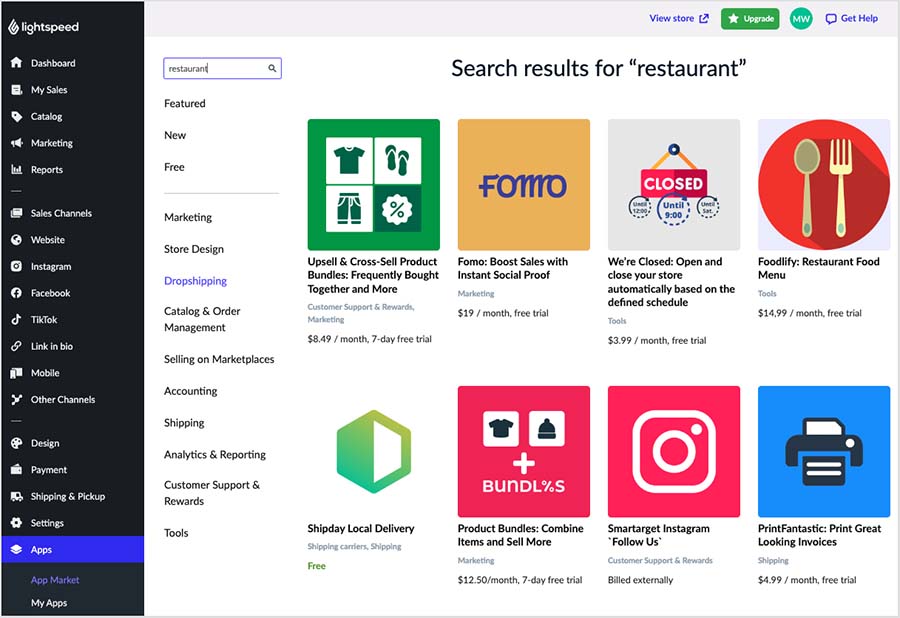Click PrintFantastic: Print Great Looking Invoices title
The width and height of the screenshot is (900, 618).
pos(819,535)
